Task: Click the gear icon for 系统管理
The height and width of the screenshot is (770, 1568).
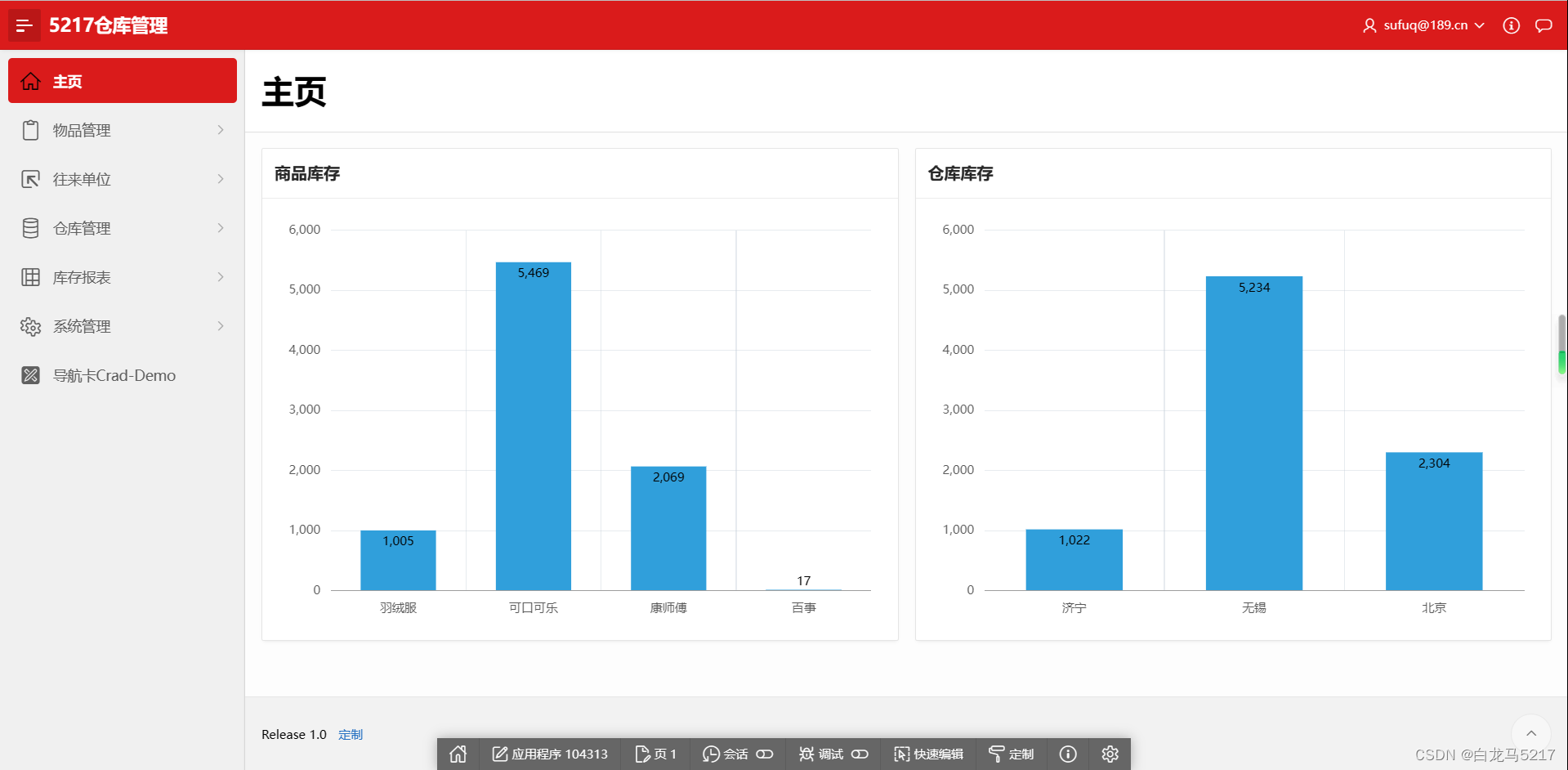Action: pyautogui.click(x=30, y=326)
